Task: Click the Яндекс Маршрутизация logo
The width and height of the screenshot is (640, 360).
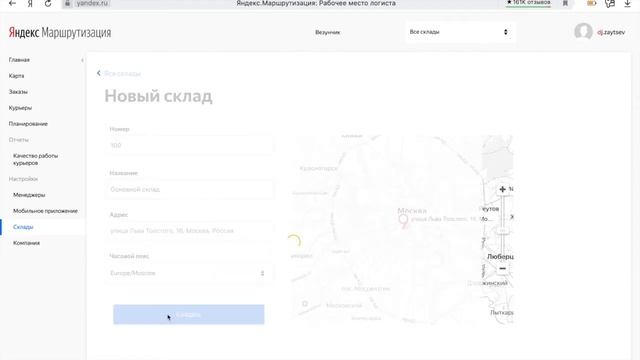Action: coord(60,33)
